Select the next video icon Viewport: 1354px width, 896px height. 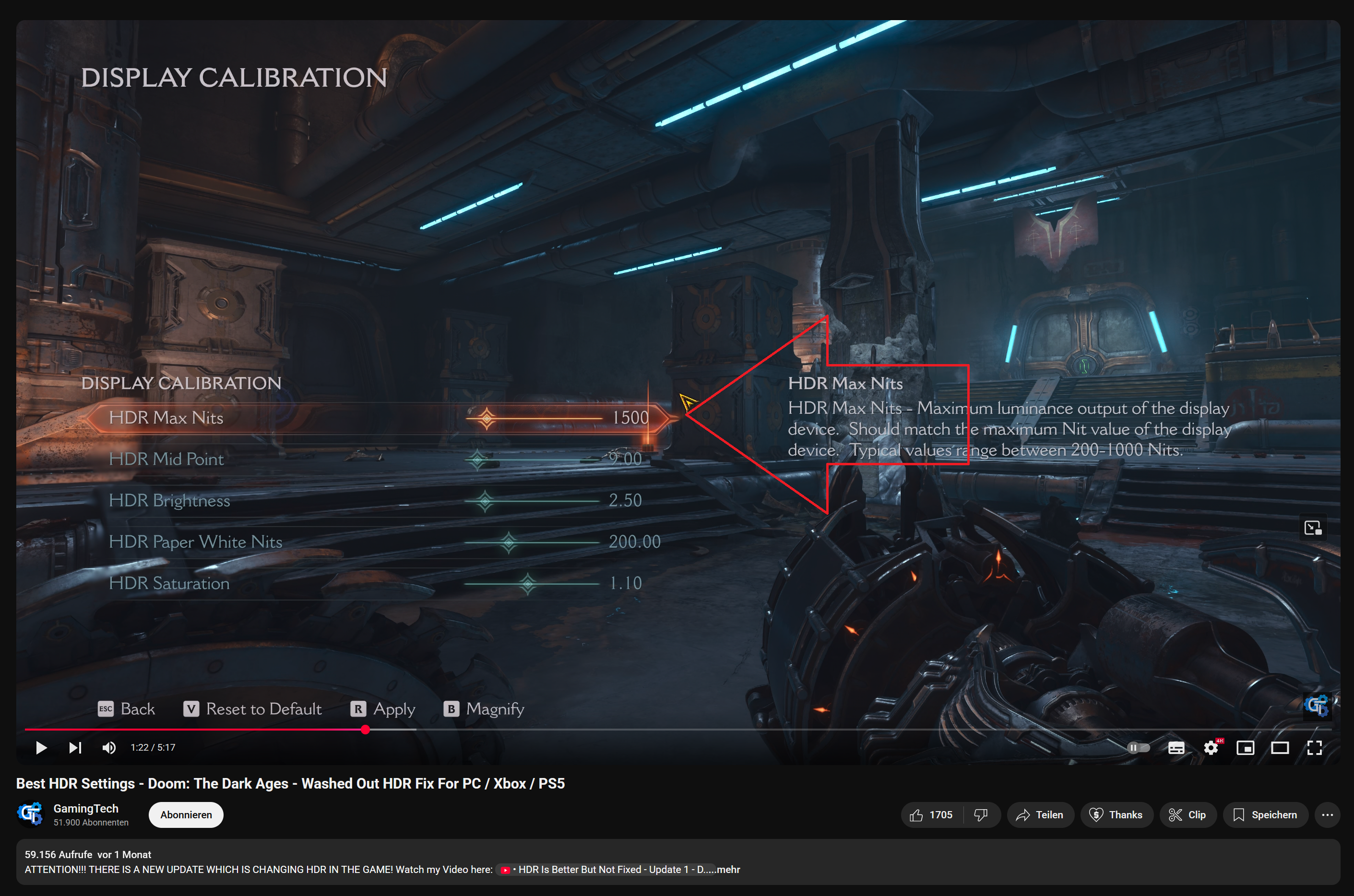click(x=75, y=747)
